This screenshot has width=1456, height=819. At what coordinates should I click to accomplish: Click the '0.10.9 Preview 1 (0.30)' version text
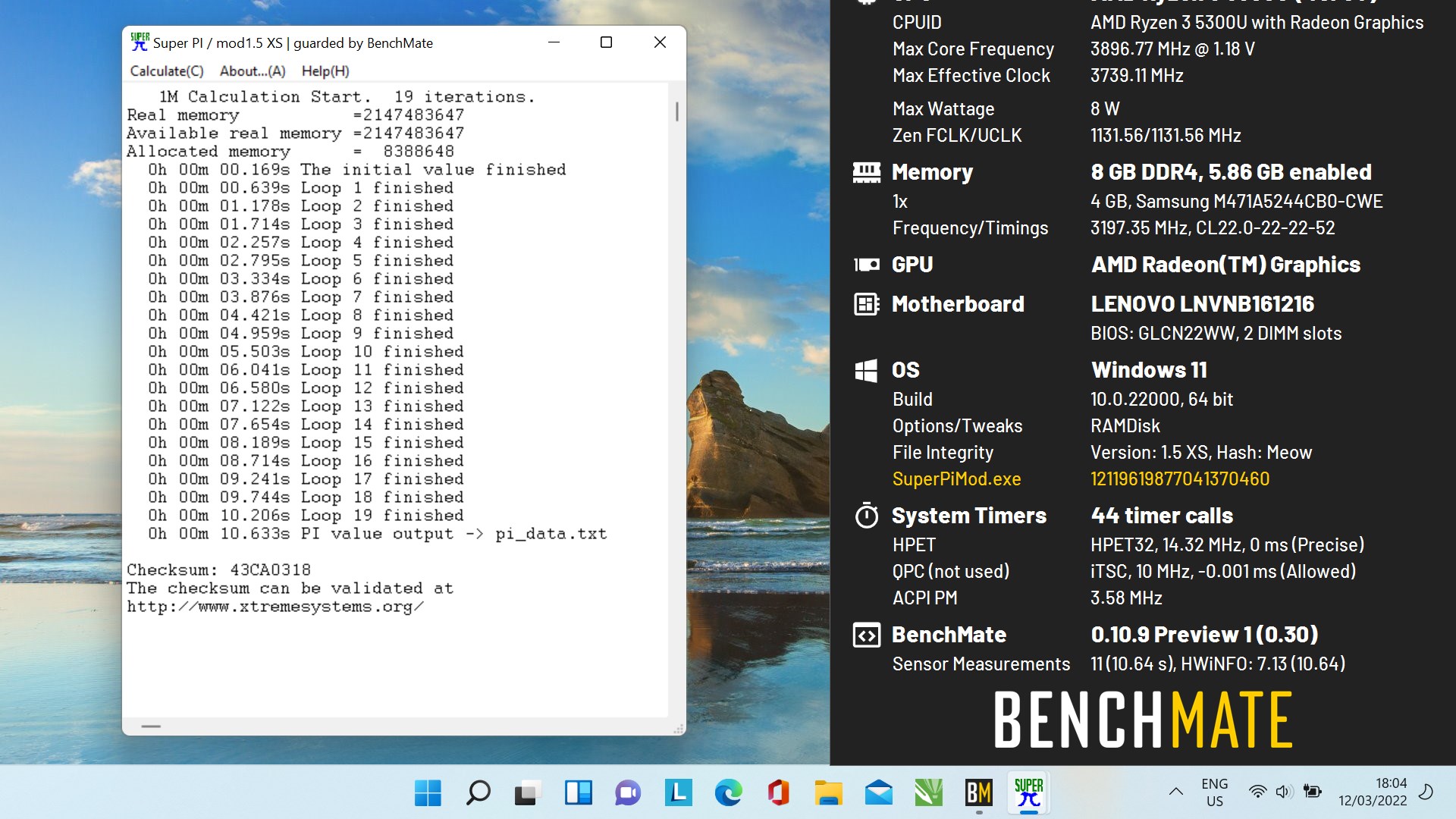click(1204, 635)
